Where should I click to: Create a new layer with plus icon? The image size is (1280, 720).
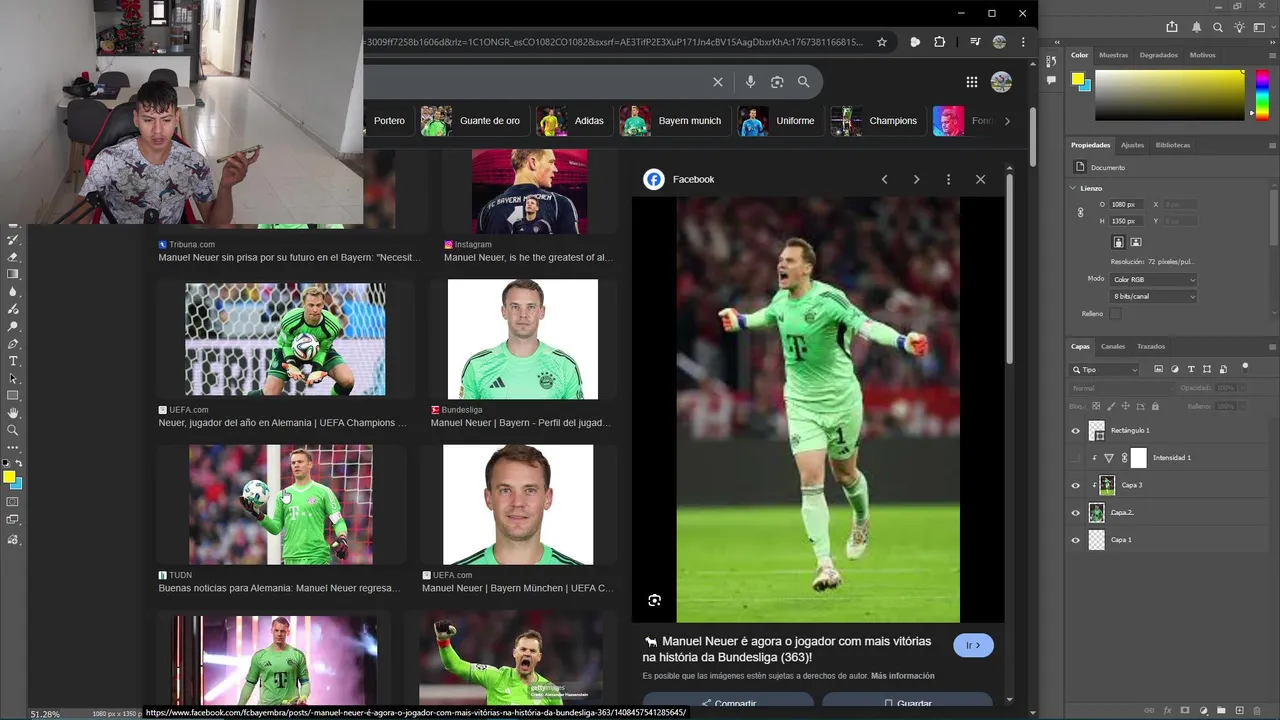[1240, 710]
